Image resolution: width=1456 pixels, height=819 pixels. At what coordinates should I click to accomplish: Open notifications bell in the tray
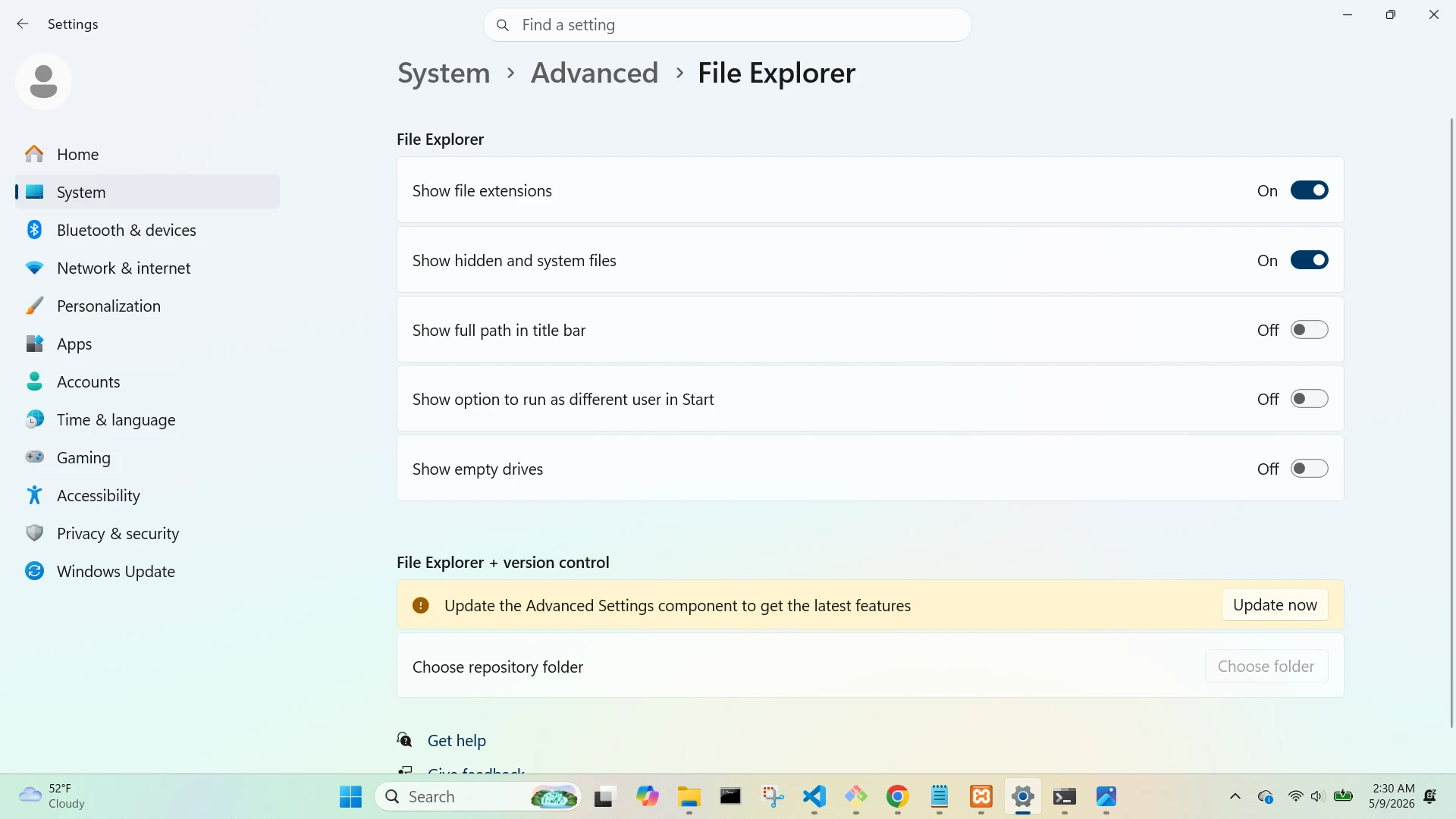[1430, 796]
